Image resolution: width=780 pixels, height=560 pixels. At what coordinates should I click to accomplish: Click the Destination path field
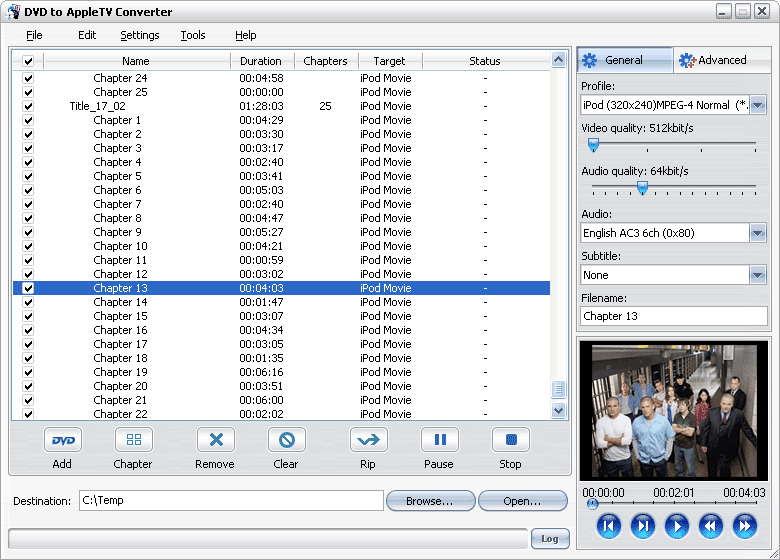(231, 500)
